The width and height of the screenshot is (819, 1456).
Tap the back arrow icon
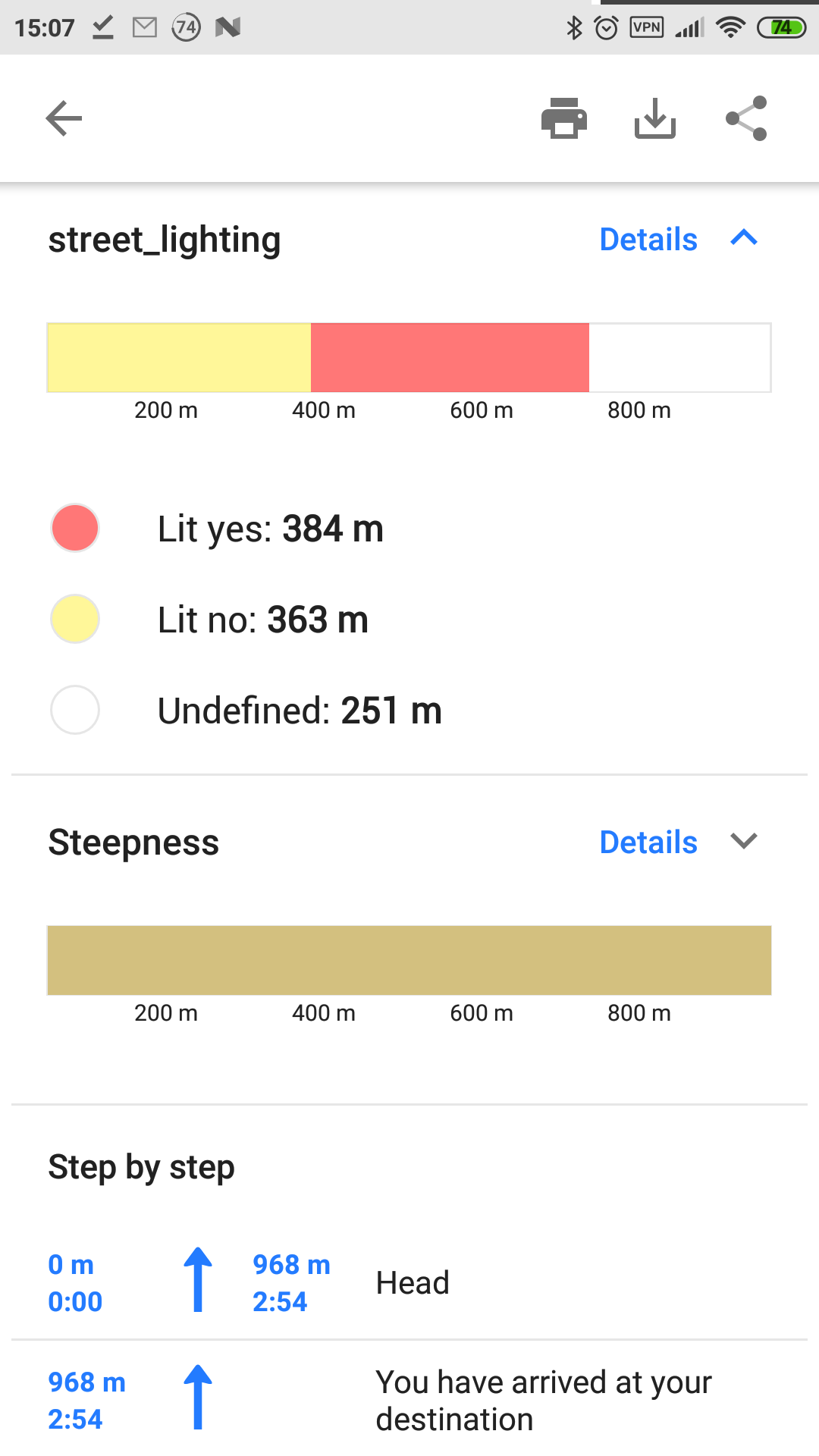coord(64,118)
